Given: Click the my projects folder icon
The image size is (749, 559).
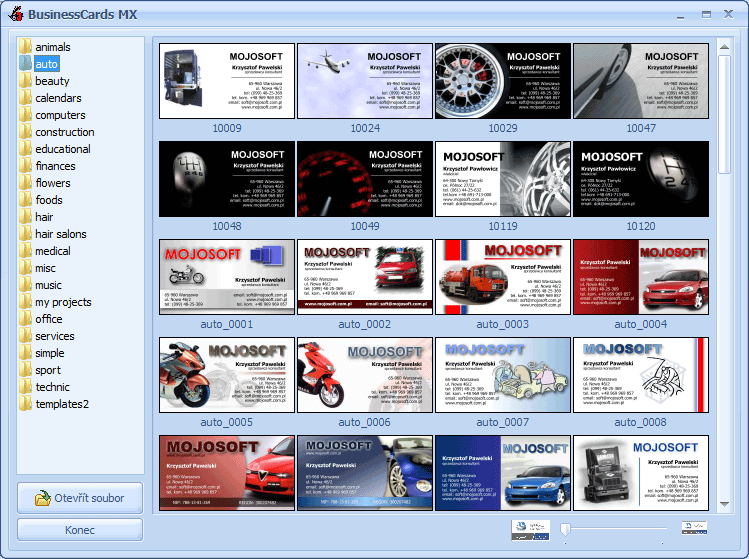Looking at the screenshot, I should coord(25,301).
